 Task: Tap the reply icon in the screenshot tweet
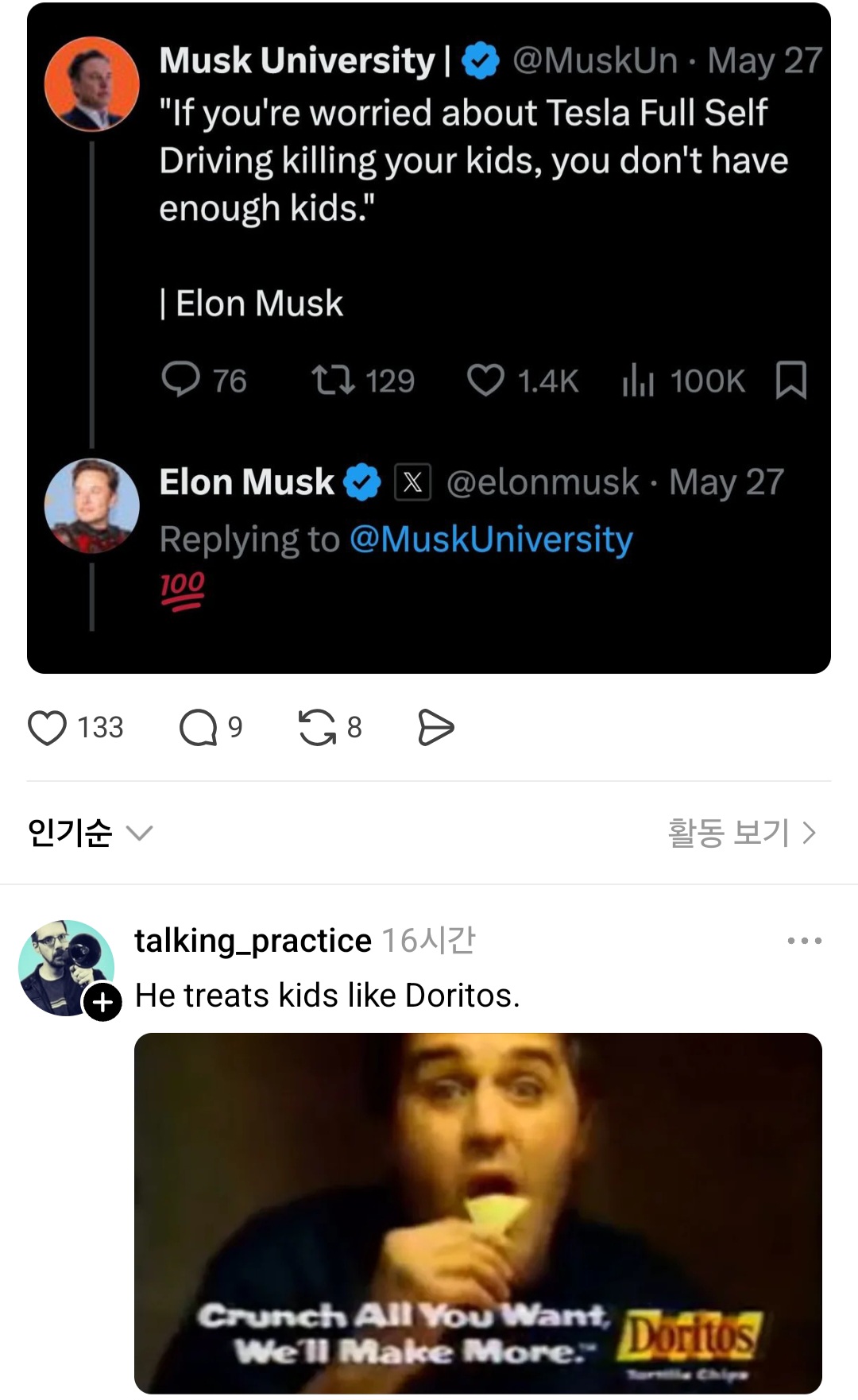point(180,380)
